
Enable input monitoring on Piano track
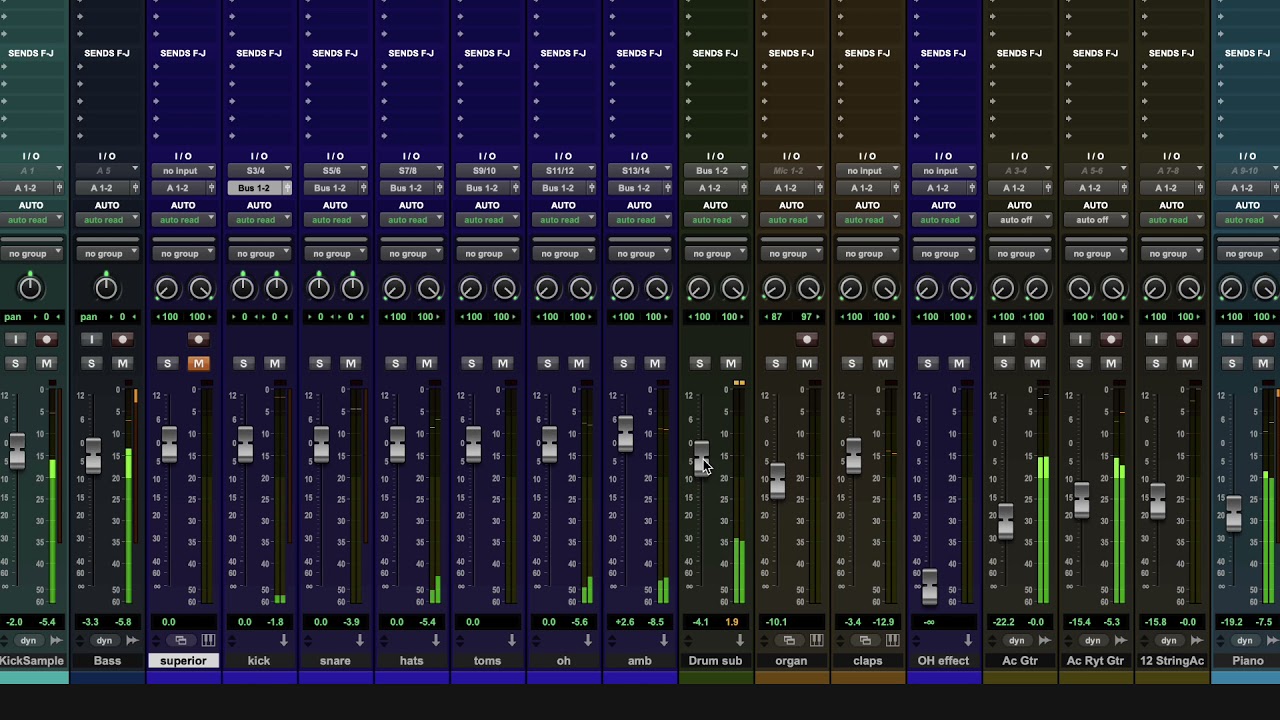[1231, 340]
